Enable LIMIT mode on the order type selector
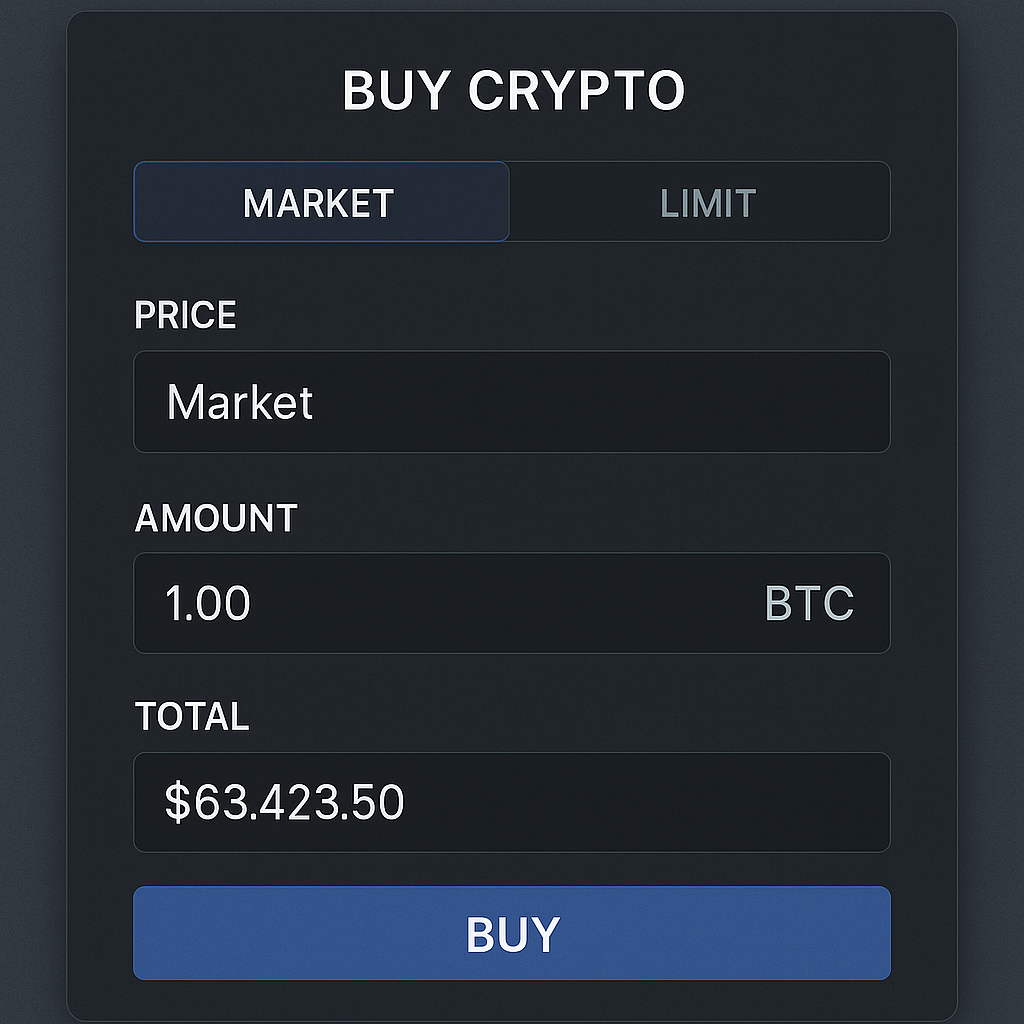The width and height of the screenshot is (1024, 1024). (700, 202)
